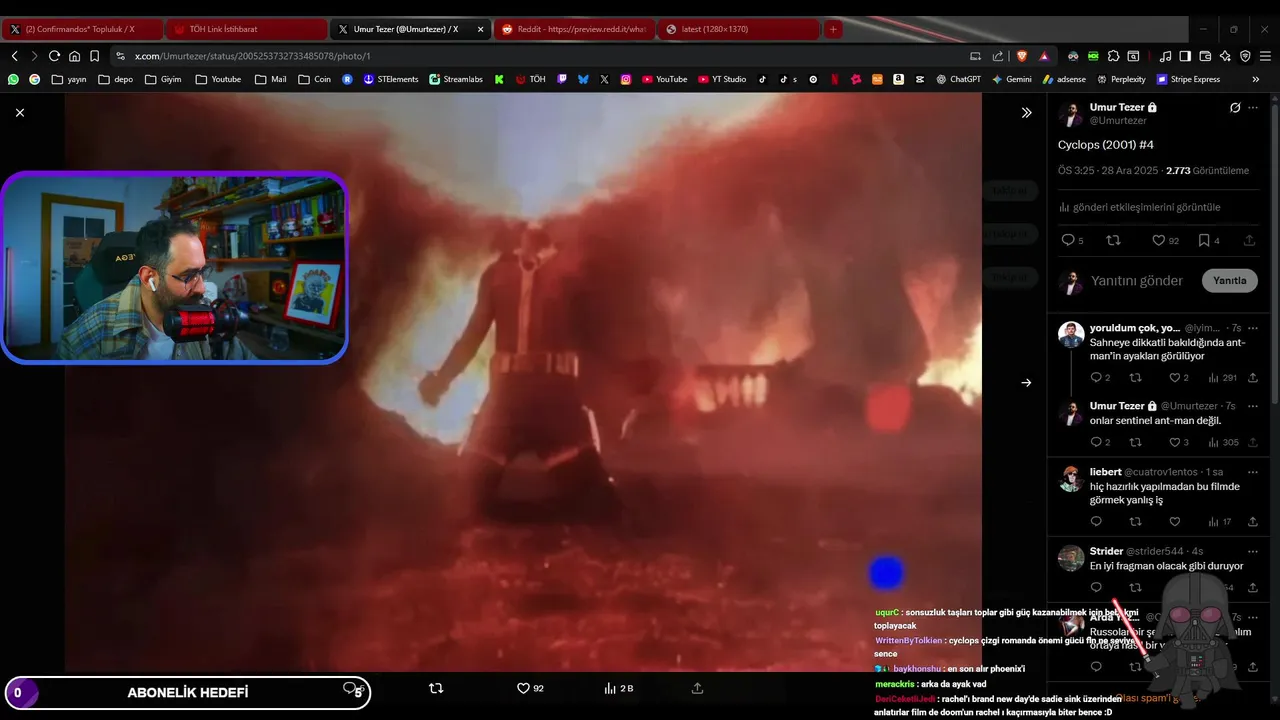This screenshot has height=720, width=1280.
Task: Bookmark the post showing 4 bookmarks
Action: coord(1205,240)
